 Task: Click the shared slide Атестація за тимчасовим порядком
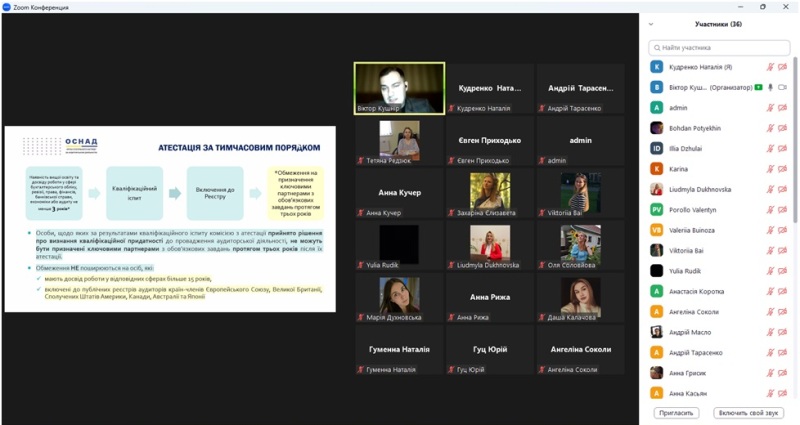coord(170,219)
